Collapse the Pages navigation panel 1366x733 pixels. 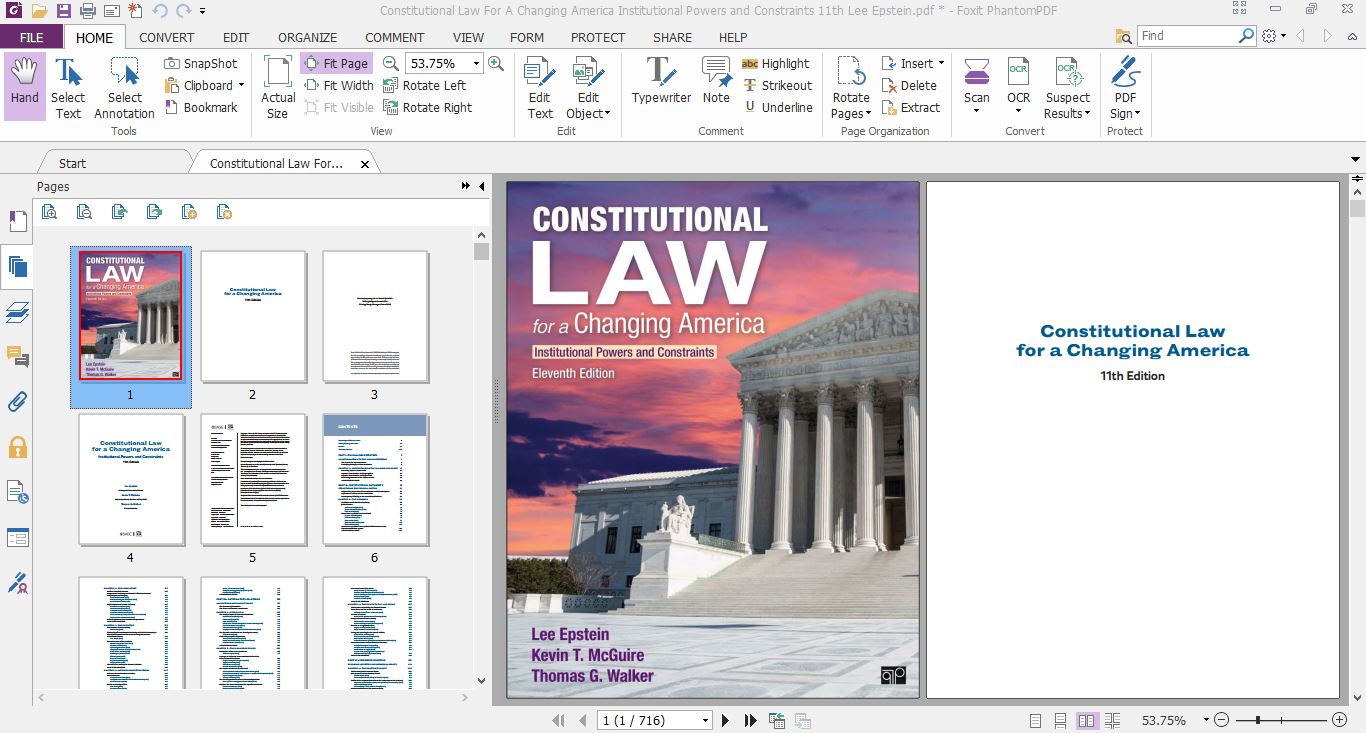tap(481, 186)
